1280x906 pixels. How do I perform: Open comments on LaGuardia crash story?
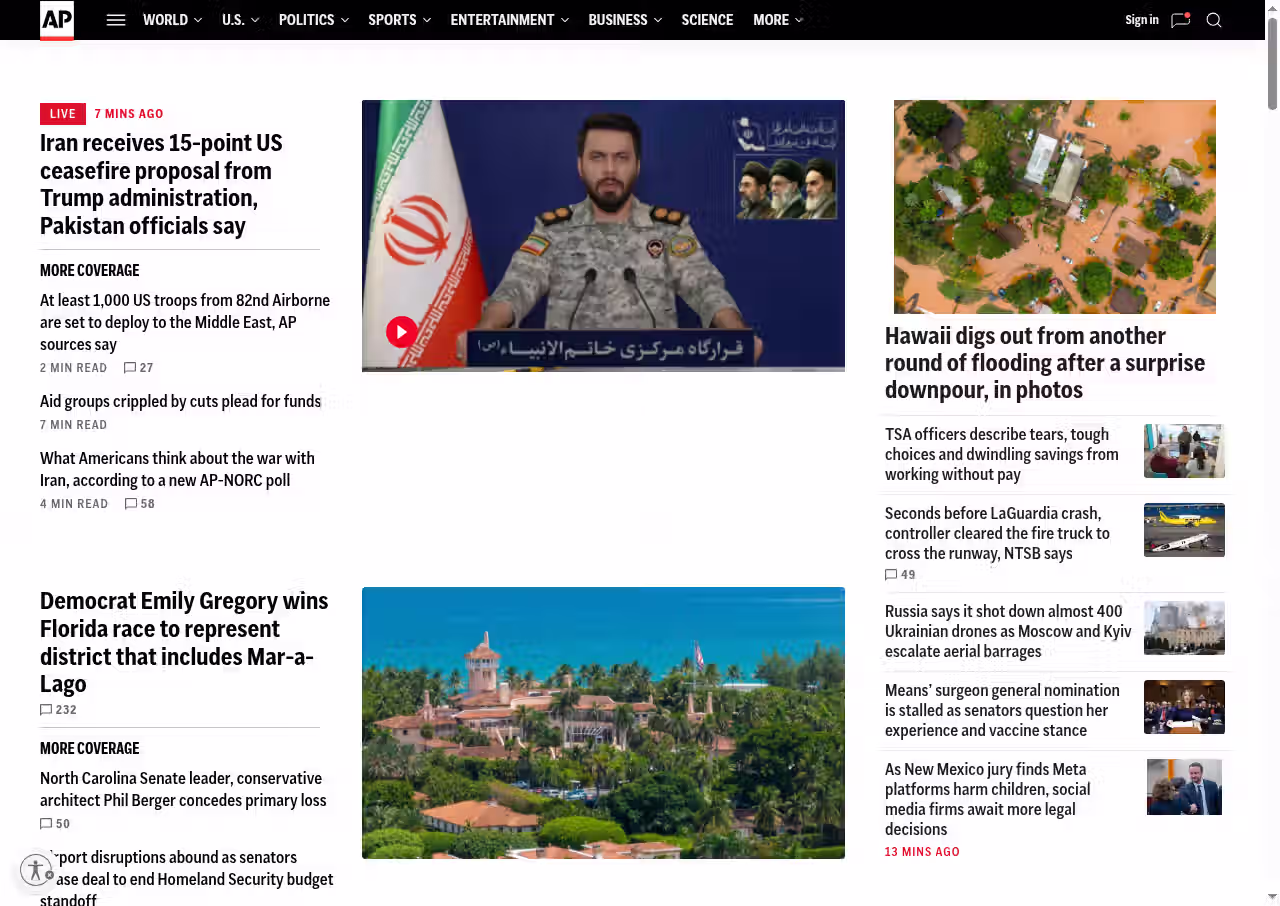pyautogui.click(x=900, y=575)
